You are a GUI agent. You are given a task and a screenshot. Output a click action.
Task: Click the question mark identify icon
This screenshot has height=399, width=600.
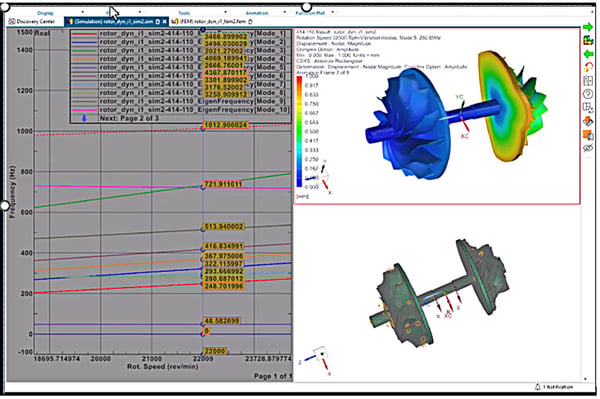tap(588, 94)
